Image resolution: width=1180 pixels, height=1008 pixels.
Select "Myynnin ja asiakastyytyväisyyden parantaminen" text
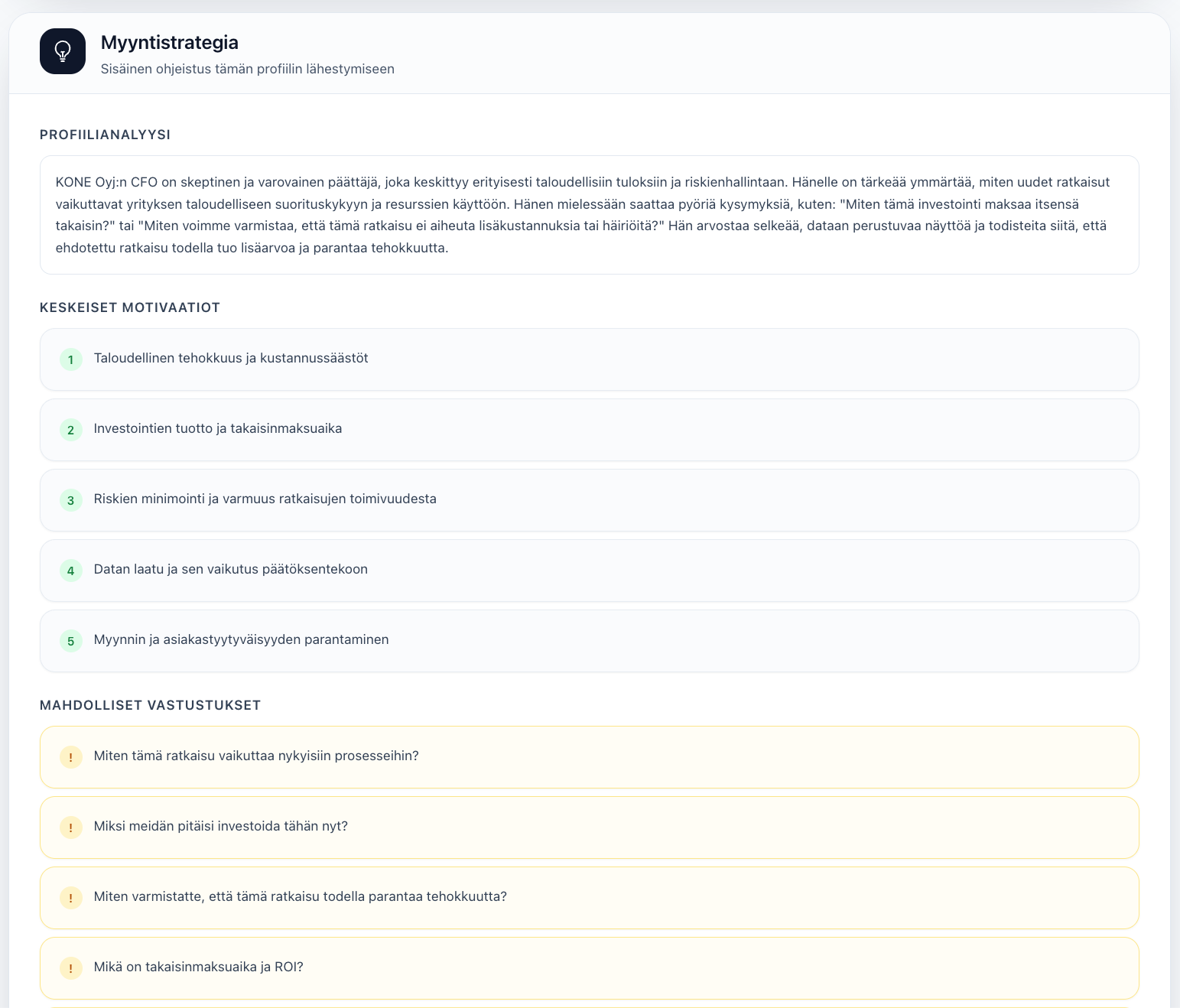point(242,639)
